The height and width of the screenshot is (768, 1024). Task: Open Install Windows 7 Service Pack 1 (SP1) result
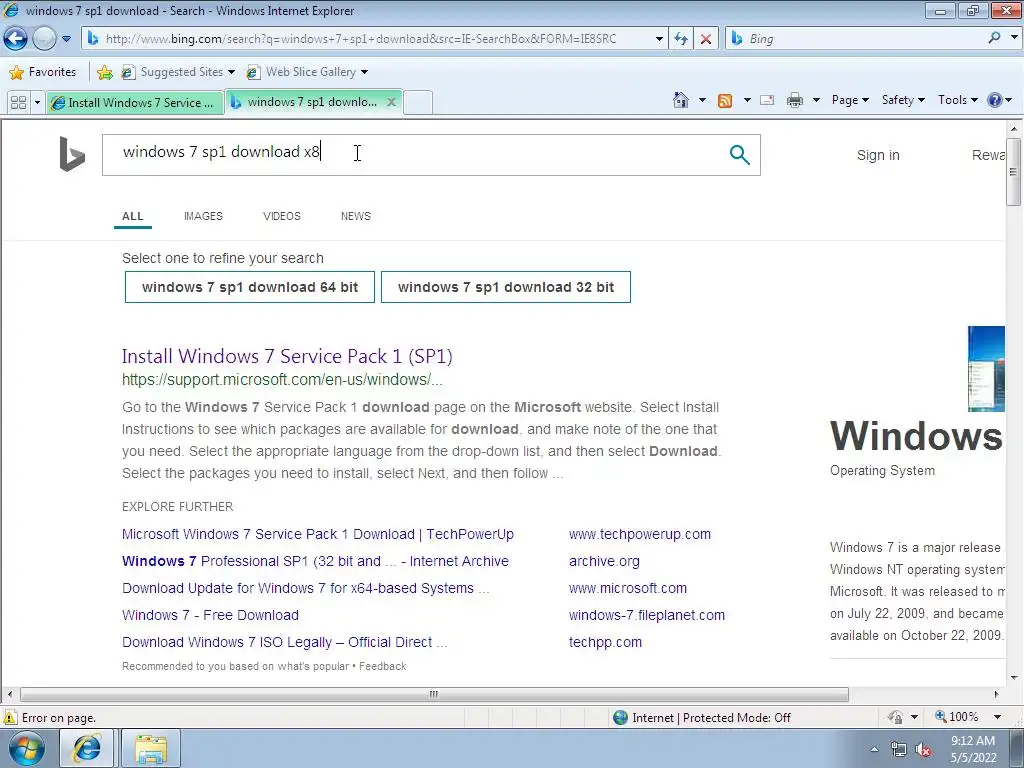point(287,357)
